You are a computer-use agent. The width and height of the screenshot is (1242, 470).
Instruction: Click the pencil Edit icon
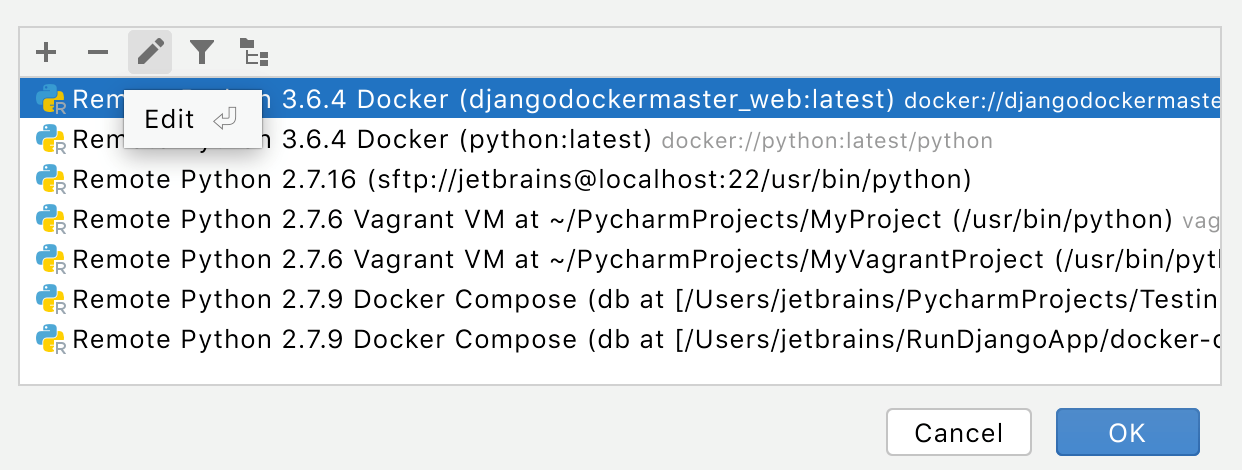click(x=150, y=52)
